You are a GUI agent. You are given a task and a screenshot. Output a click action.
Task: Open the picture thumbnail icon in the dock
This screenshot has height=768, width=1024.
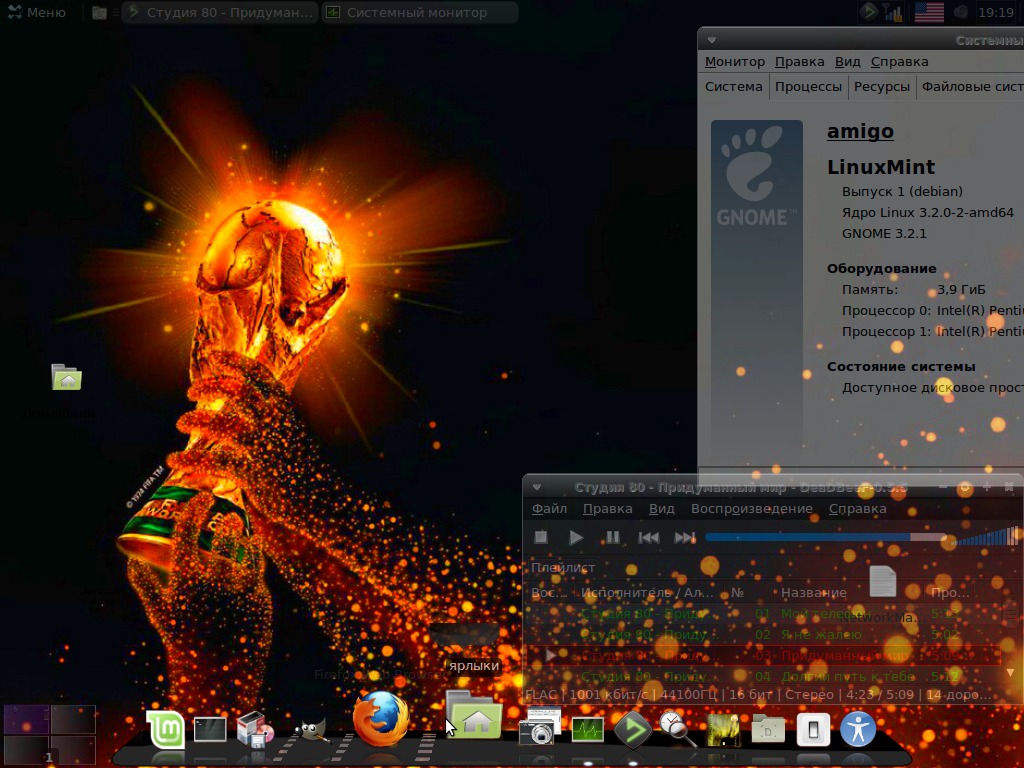pyautogui.click(x=724, y=729)
